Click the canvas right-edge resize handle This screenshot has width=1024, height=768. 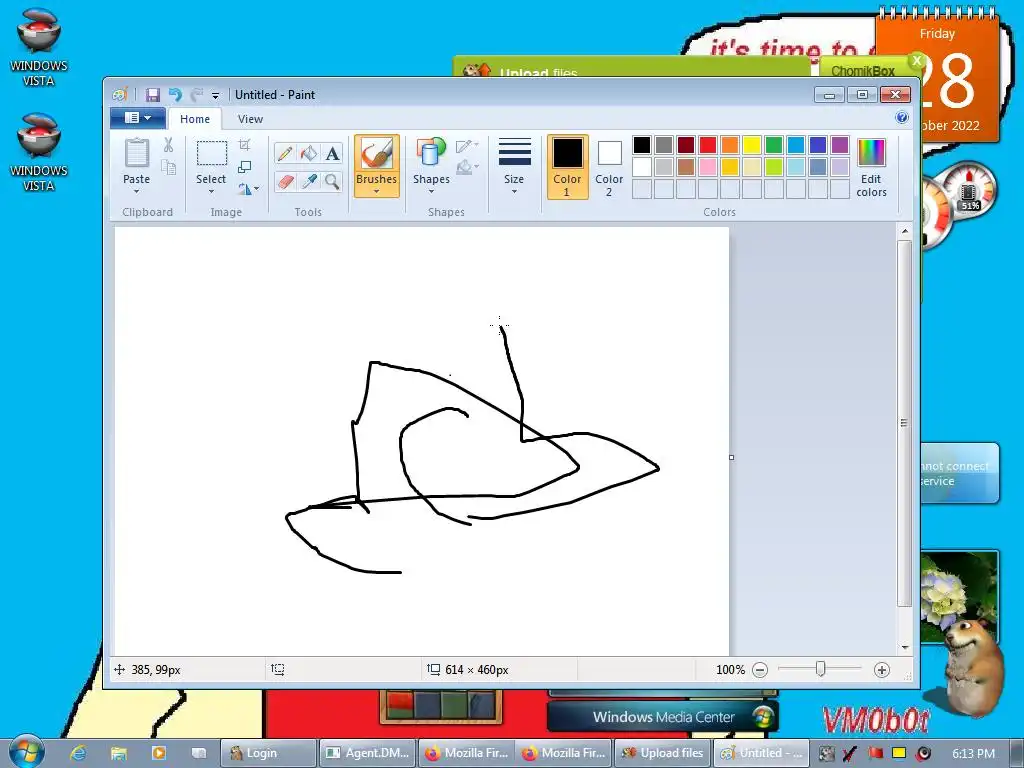coord(731,457)
